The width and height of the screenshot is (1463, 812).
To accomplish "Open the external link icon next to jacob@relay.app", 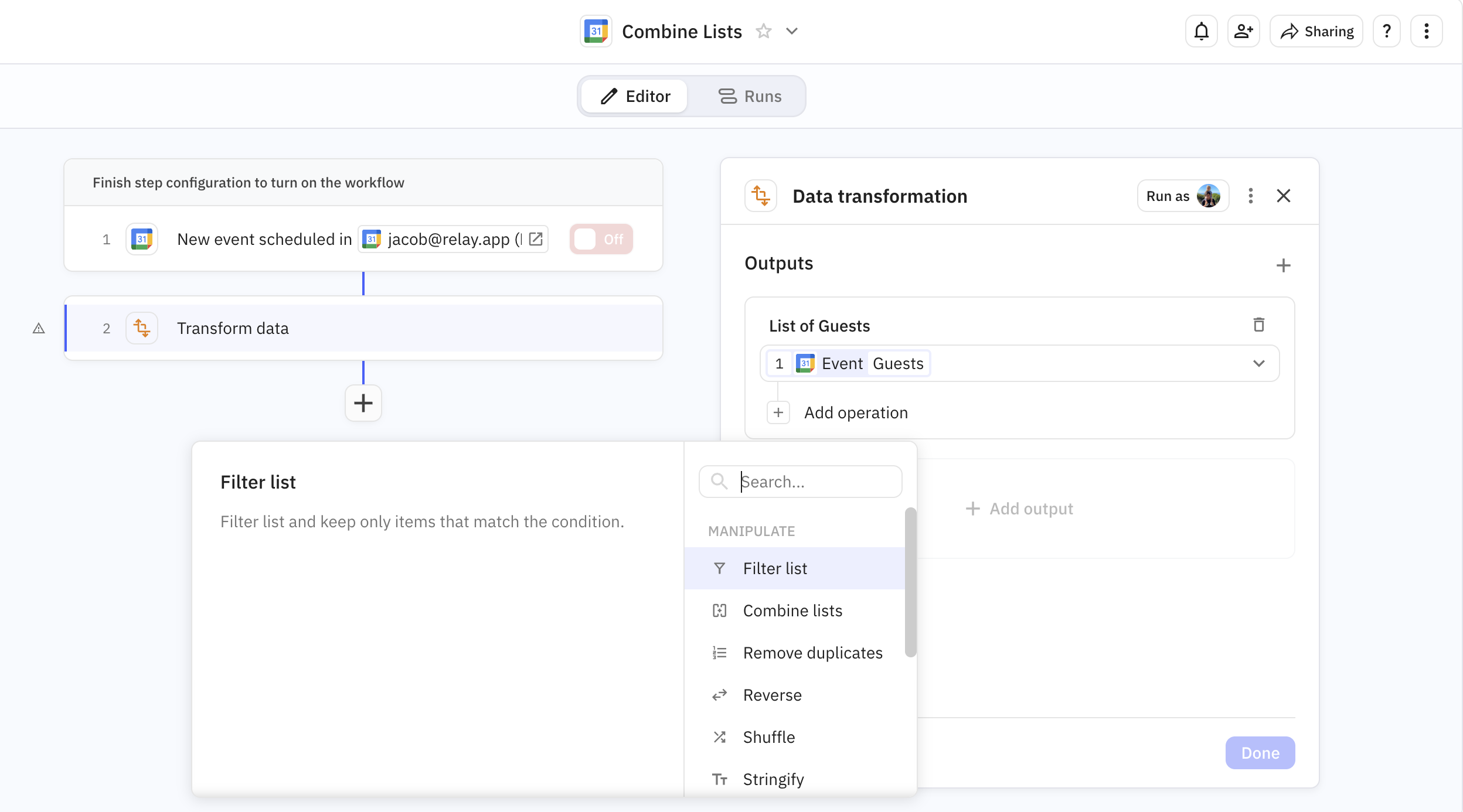I will tap(536, 239).
